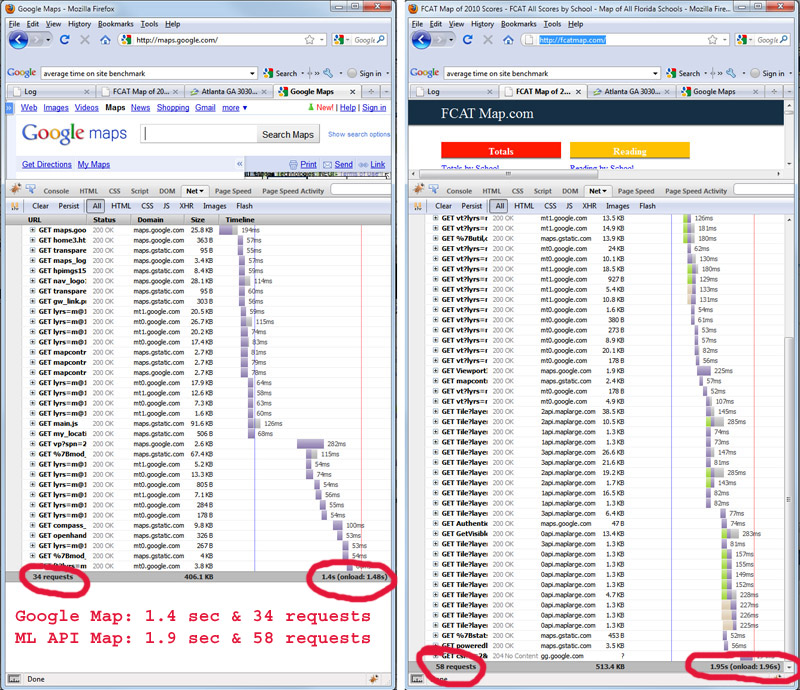The height and width of the screenshot is (690, 800).
Task: Open the Tools menu in the Google Maps window
Action: (x=149, y=24)
